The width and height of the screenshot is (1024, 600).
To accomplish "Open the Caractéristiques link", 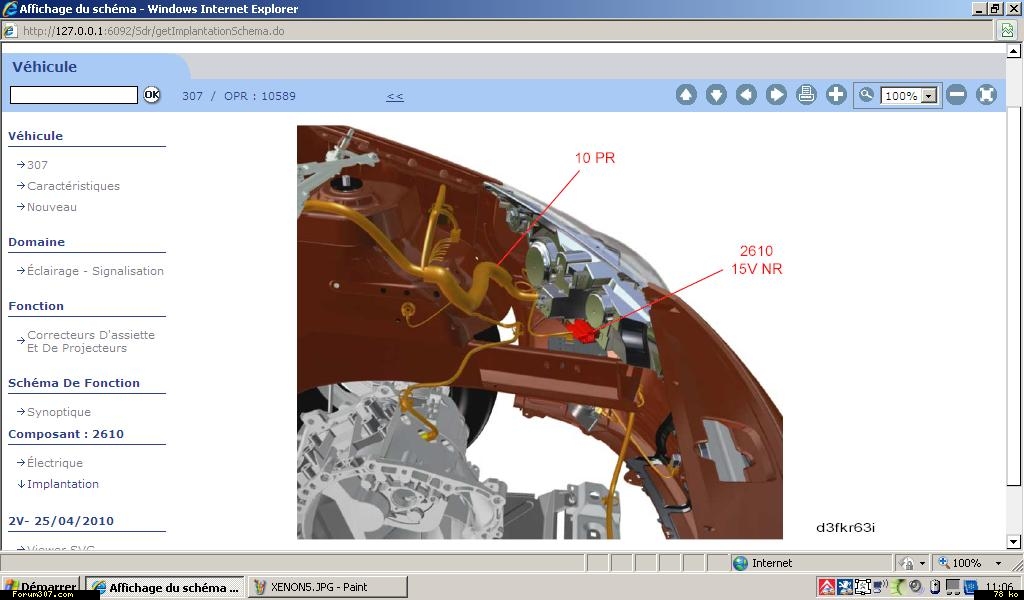I will (73, 186).
